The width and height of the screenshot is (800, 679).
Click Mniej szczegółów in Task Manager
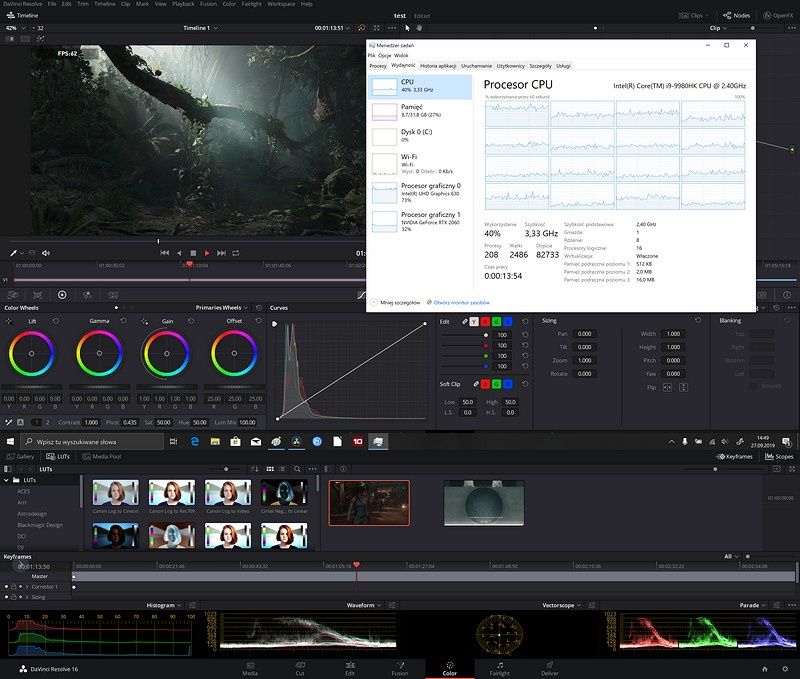point(400,303)
